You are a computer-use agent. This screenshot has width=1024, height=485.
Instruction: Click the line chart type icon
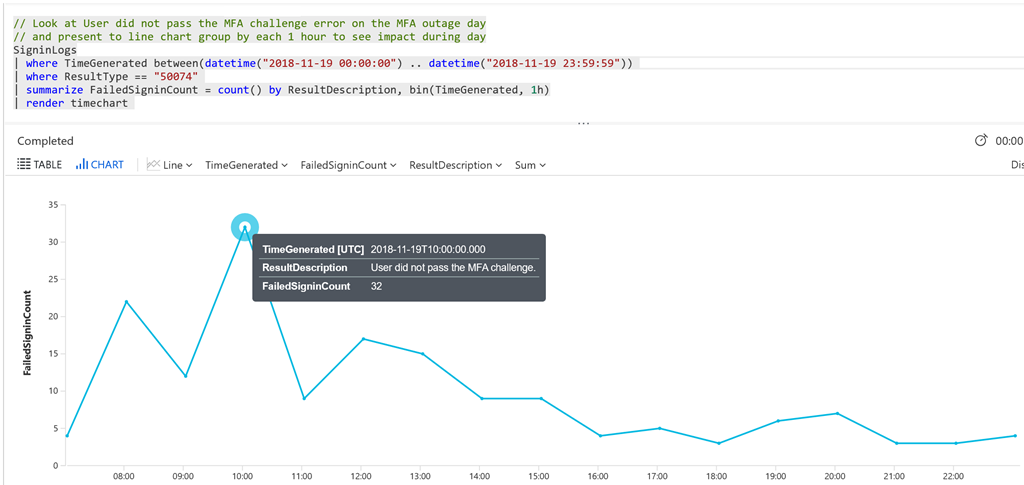pyautogui.click(x=153, y=164)
